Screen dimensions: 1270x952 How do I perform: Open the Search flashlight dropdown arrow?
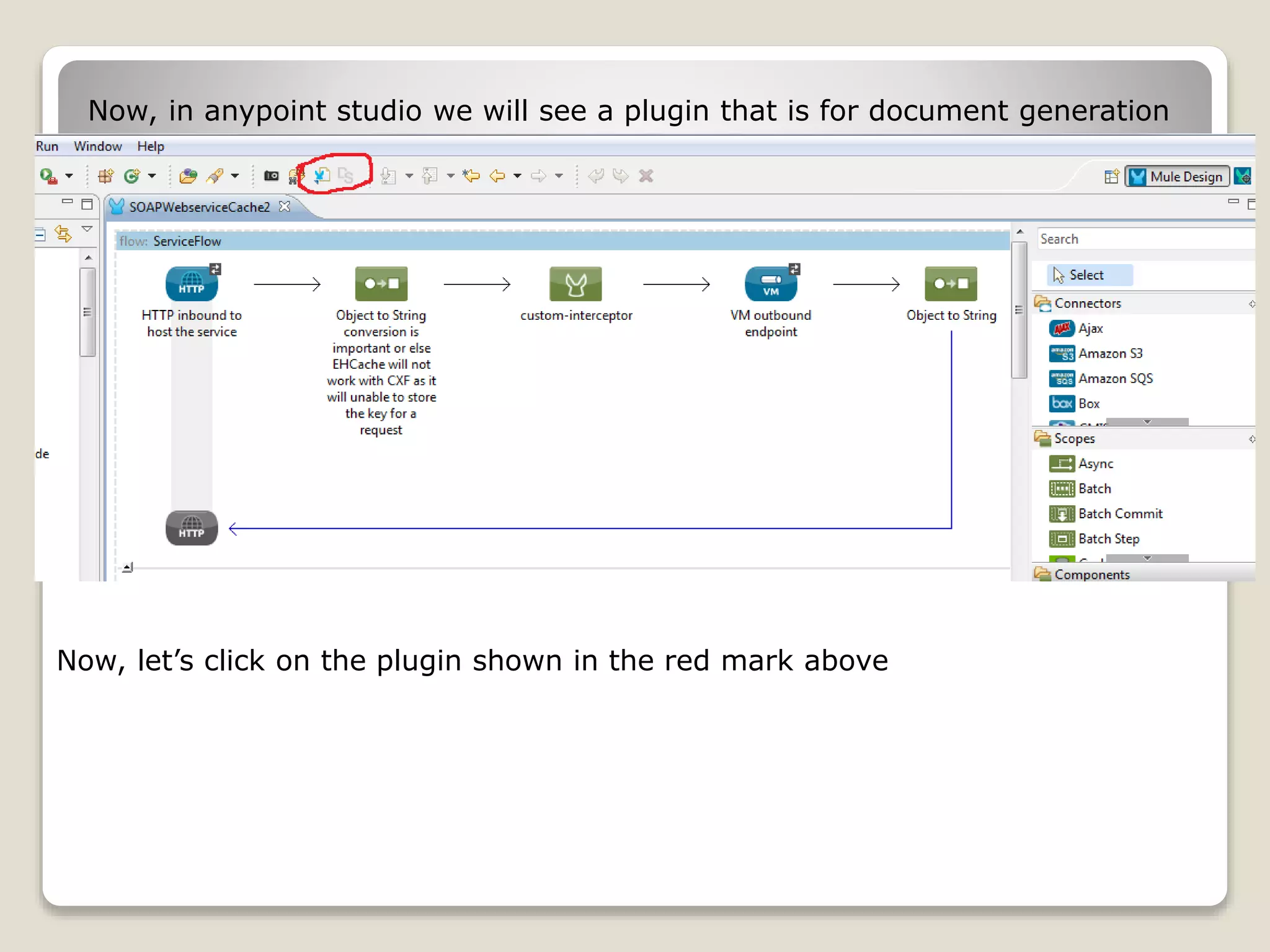235,176
